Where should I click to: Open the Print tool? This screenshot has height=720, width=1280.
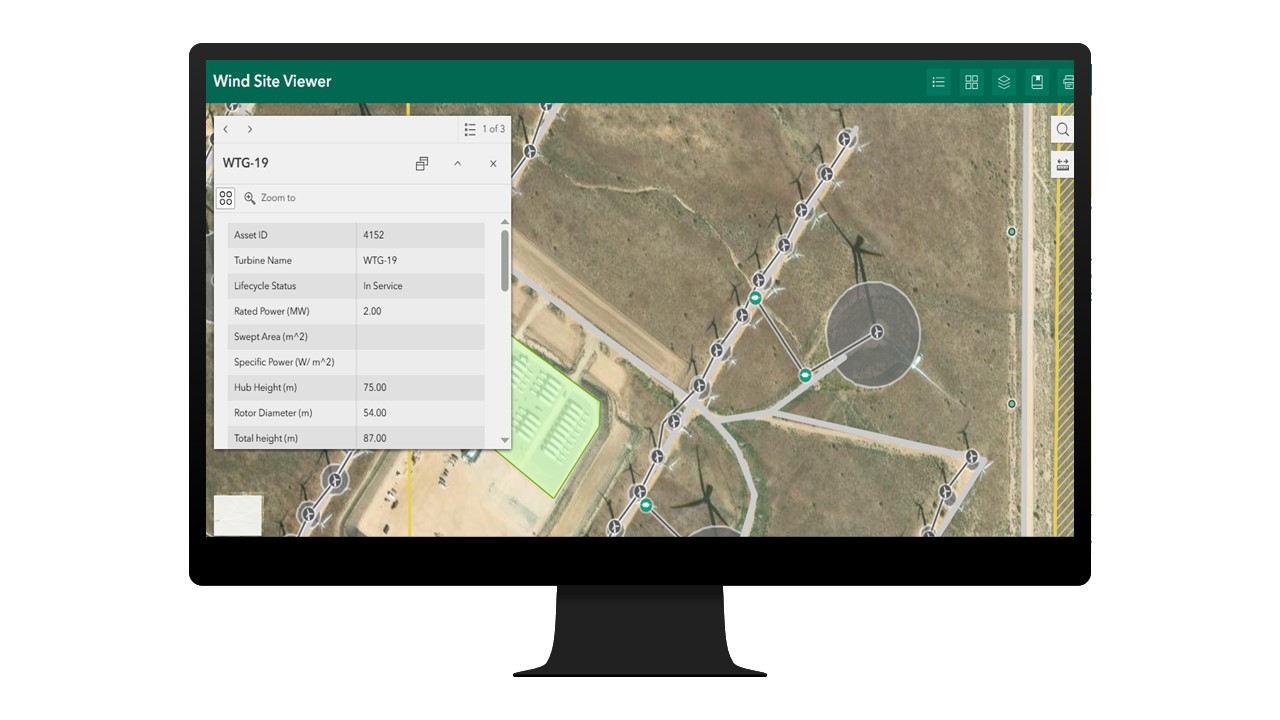tap(1068, 82)
